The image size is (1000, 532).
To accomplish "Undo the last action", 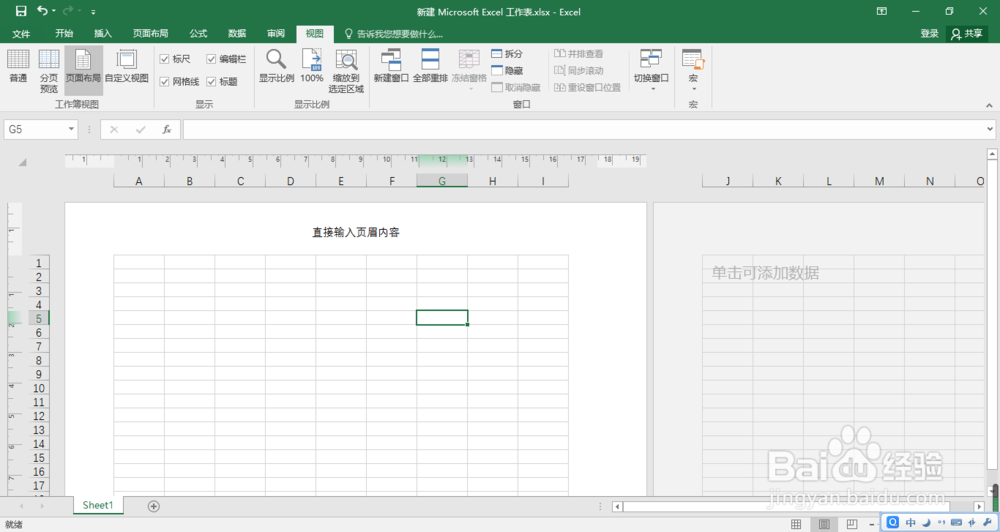I will click(x=43, y=11).
